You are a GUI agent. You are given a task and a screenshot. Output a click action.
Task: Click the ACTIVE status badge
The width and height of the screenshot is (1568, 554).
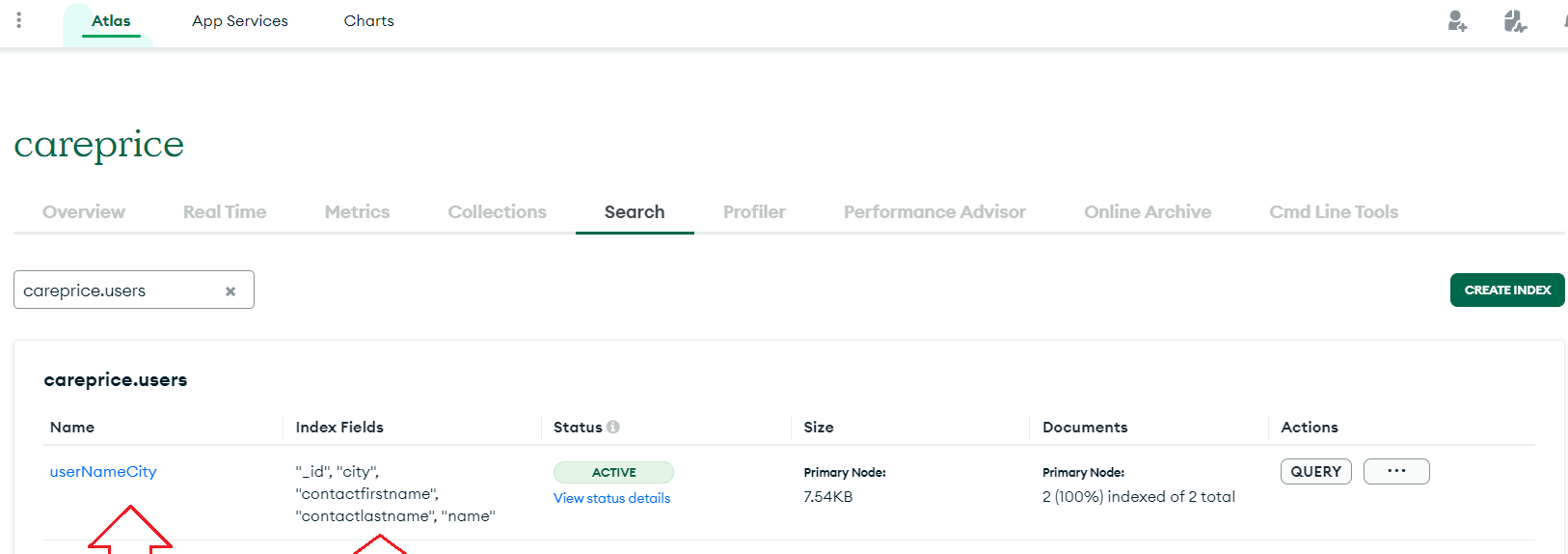tap(613, 472)
